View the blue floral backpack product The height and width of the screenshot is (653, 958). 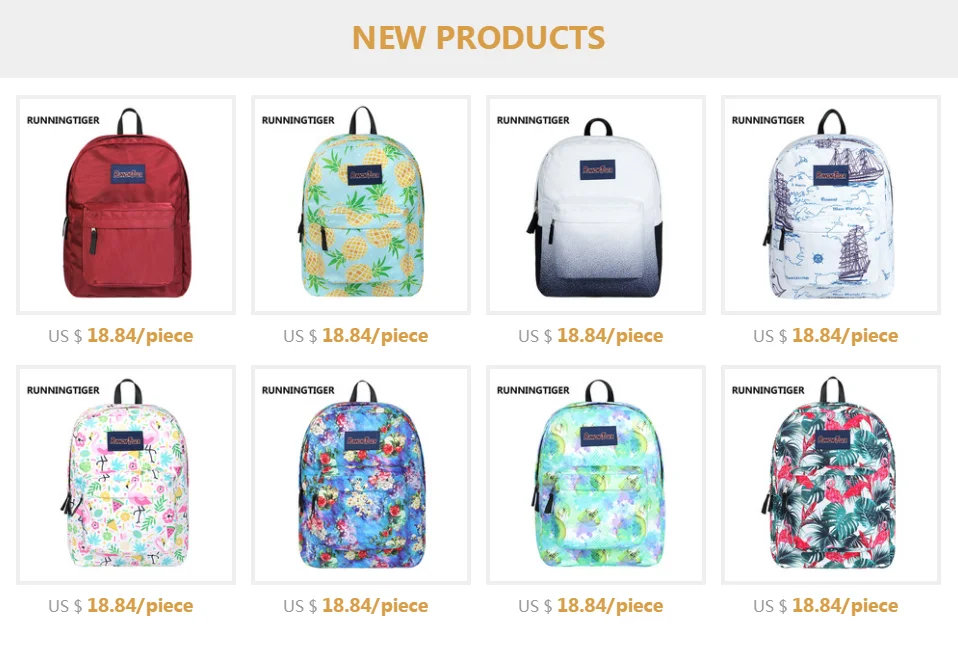coord(361,475)
